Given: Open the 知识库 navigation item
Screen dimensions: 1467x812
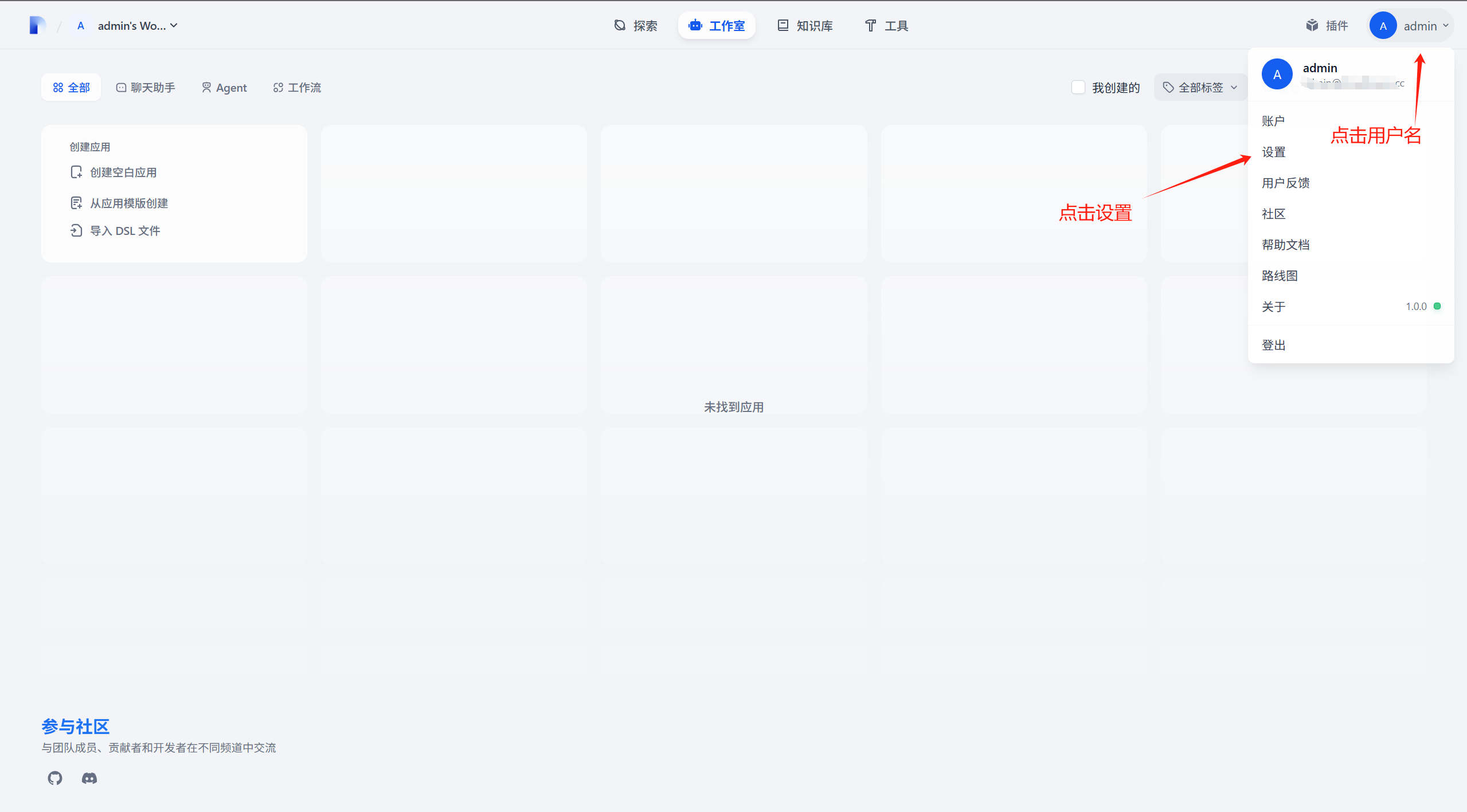Looking at the screenshot, I should tap(805, 25).
